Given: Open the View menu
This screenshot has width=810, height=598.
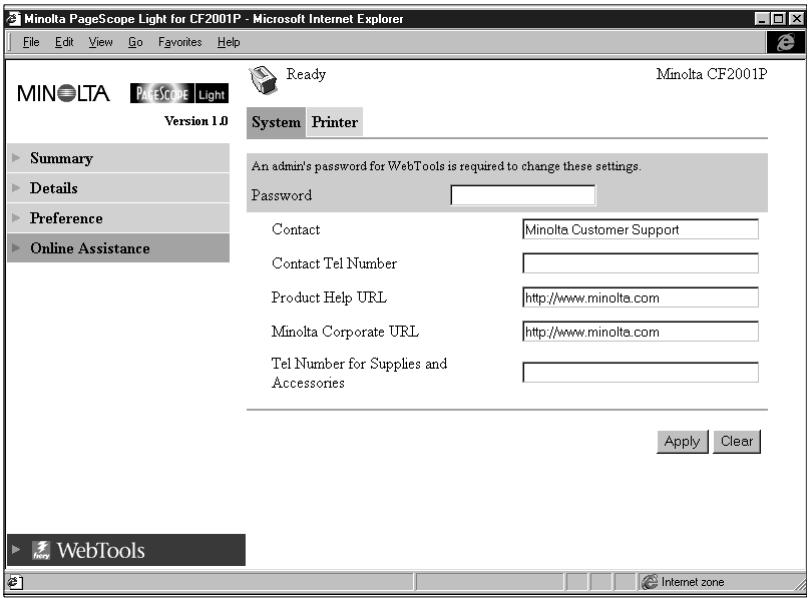Looking at the screenshot, I should click(x=100, y=42).
